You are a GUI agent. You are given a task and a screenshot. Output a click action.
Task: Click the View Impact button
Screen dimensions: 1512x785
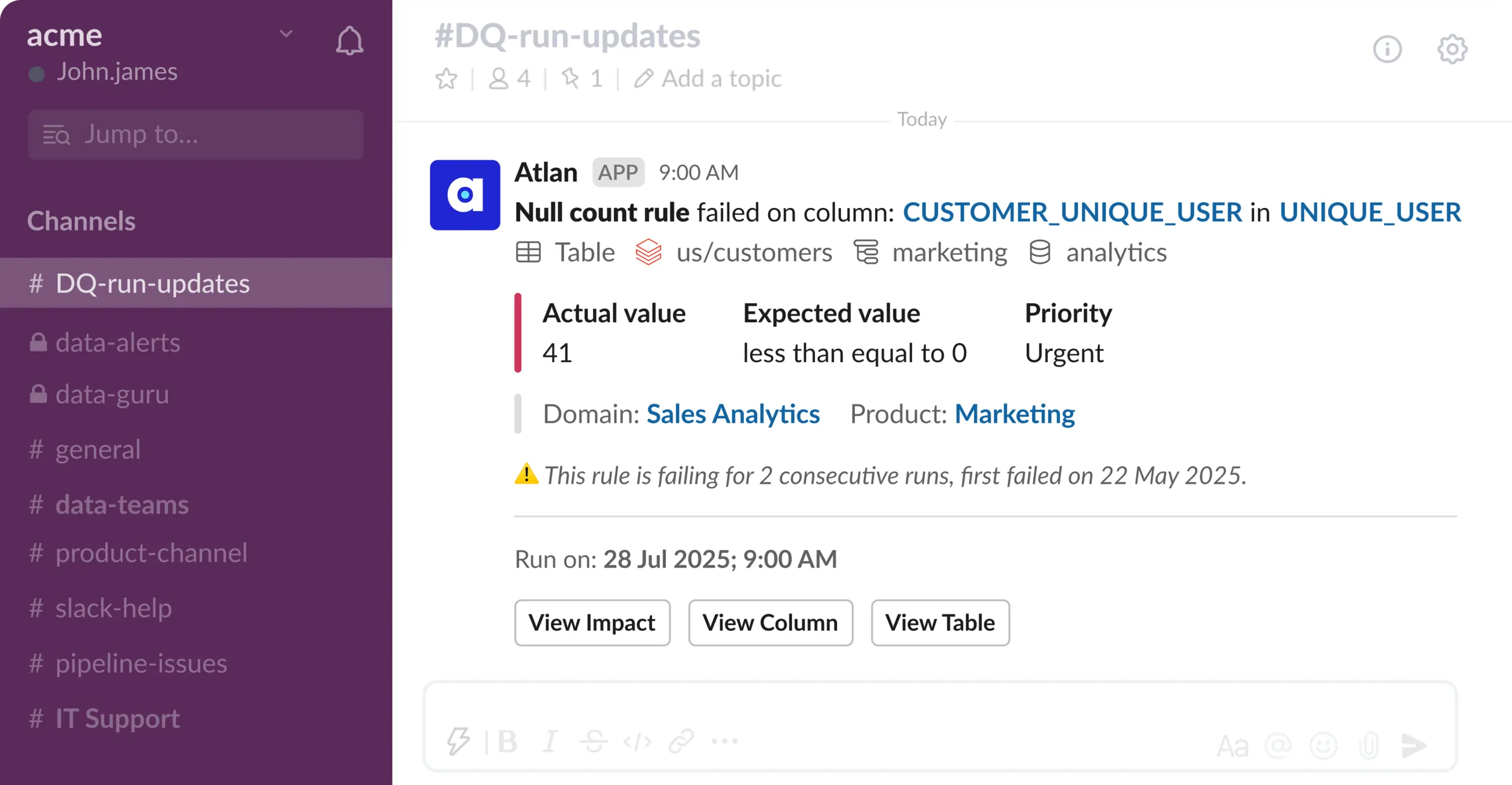(x=592, y=623)
